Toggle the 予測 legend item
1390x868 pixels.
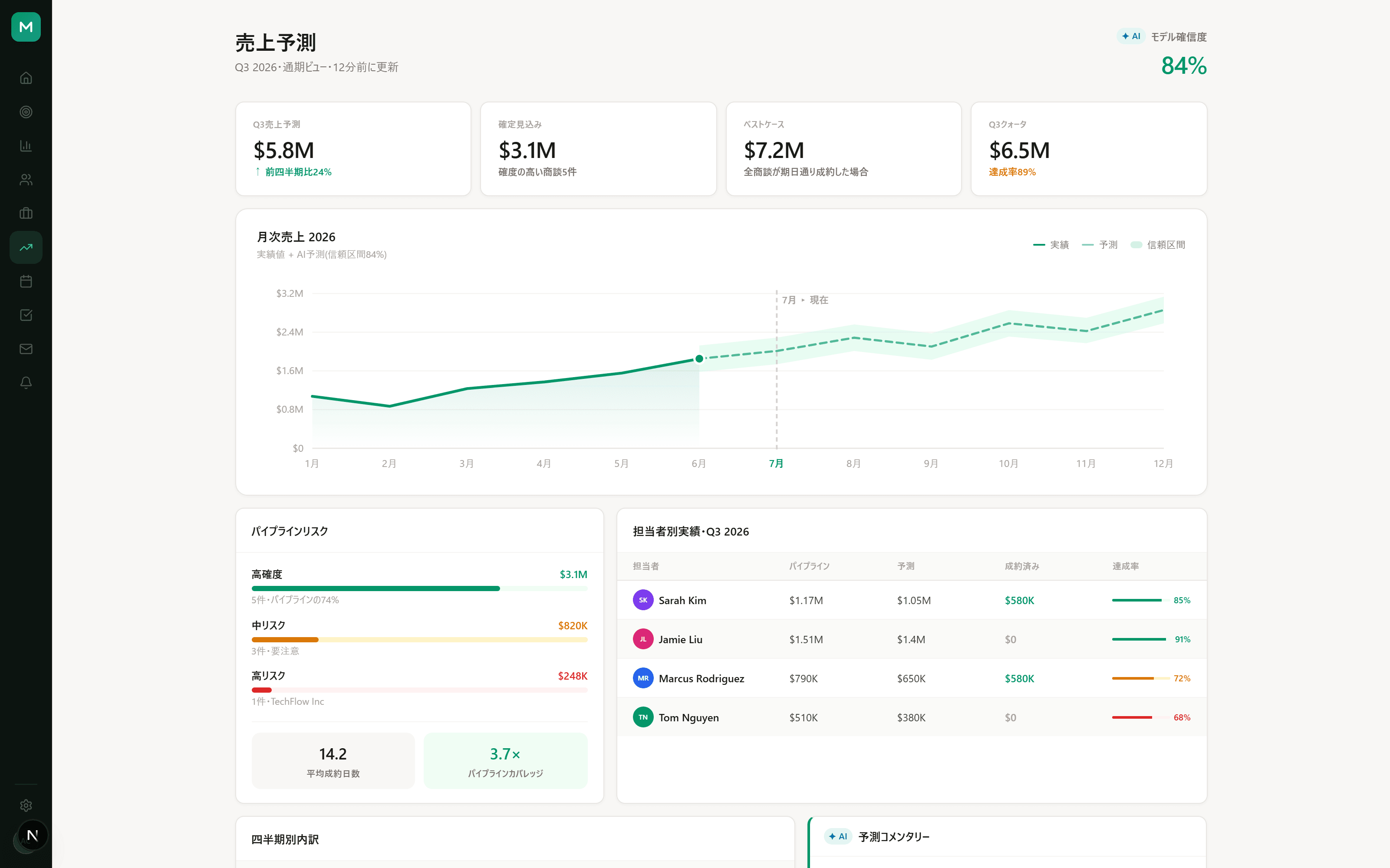click(1100, 245)
